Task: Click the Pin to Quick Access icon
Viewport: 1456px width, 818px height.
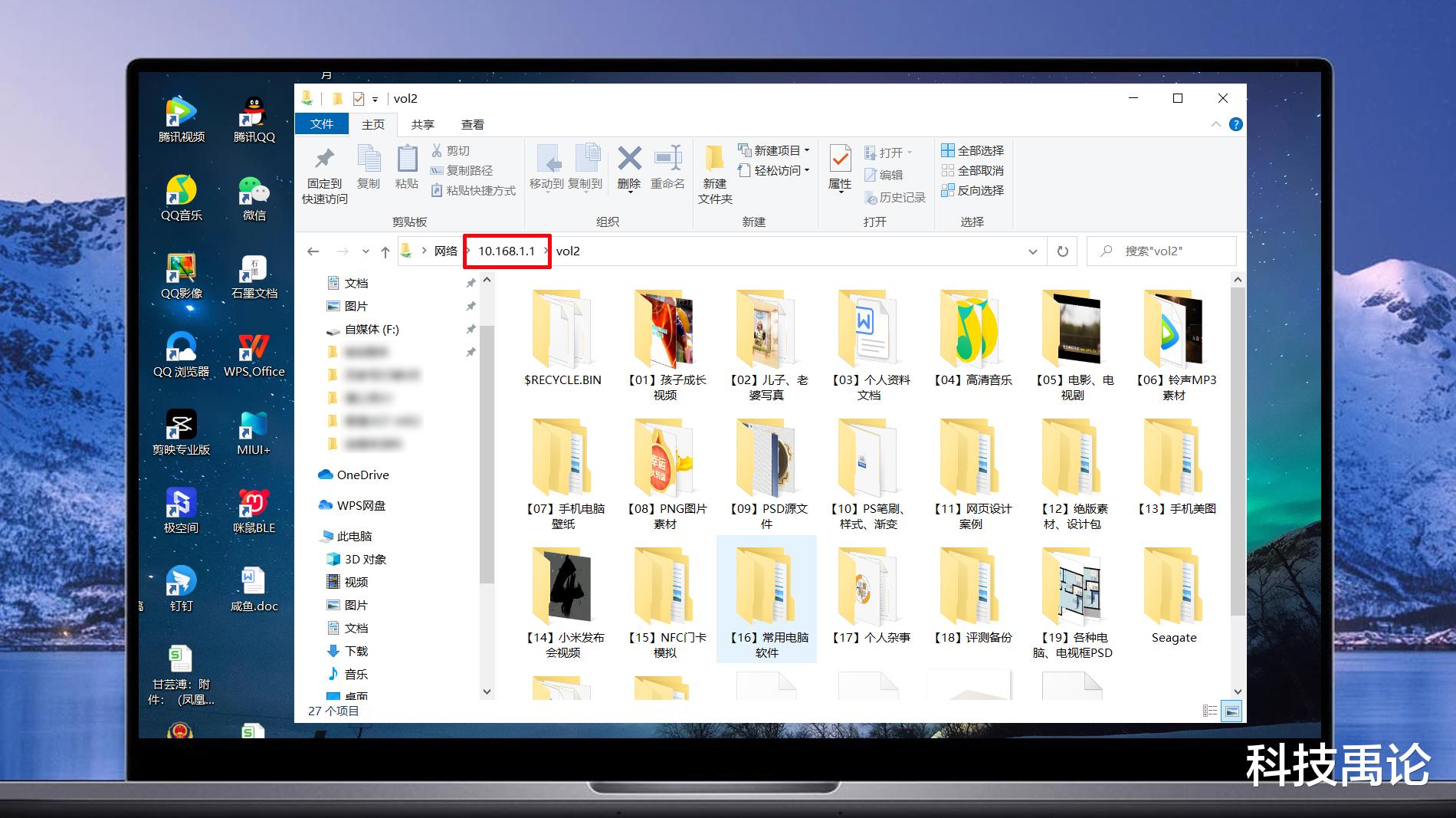Action: click(324, 159)
